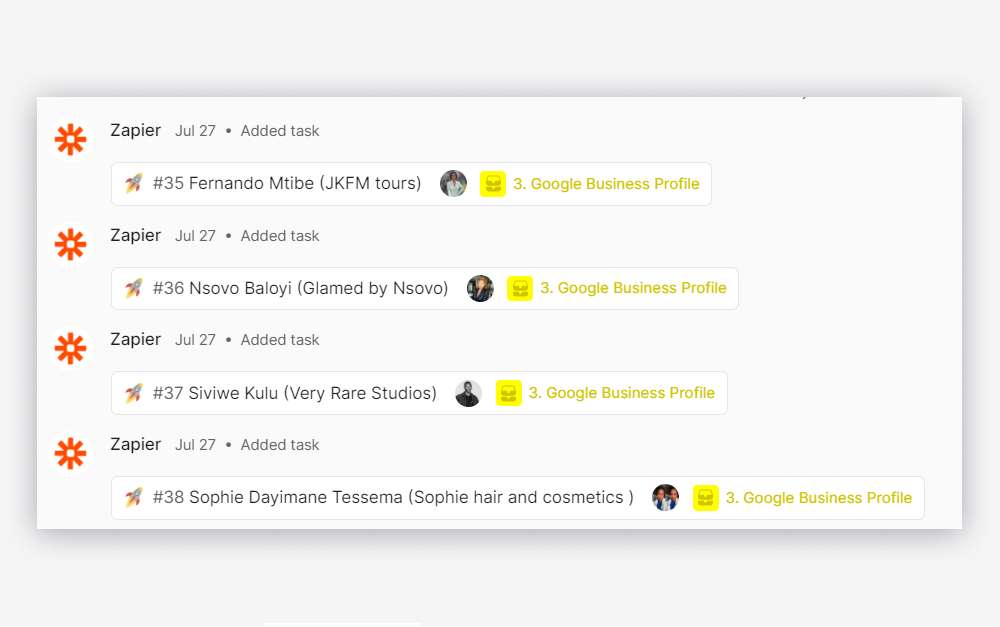The height and width of the screenshot is (627, 1000).
Task: Open assignee avatar on Nsovo Baloyi task
Action: click(x=481, y=288)
